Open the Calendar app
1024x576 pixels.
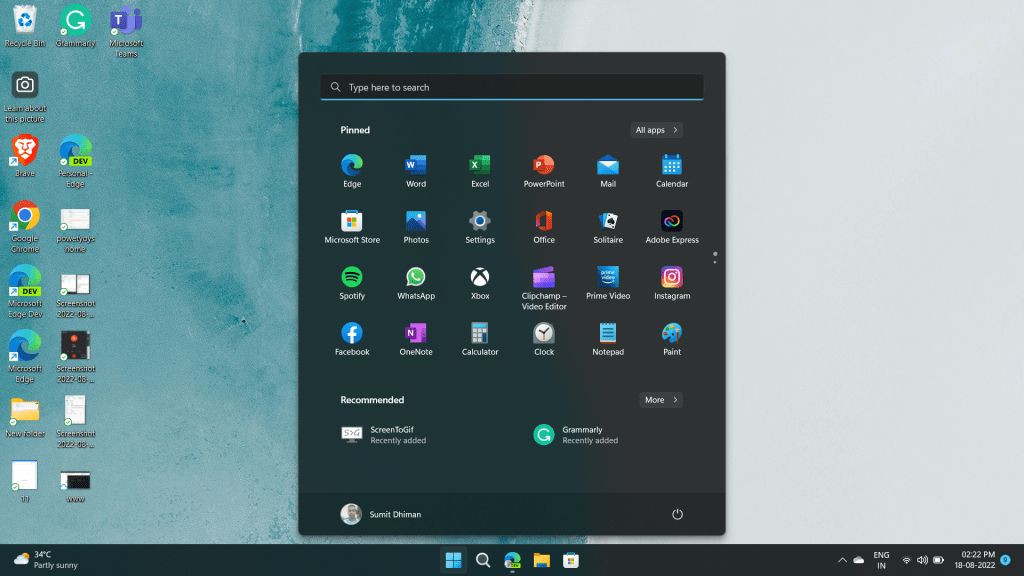tap(672, 171)
